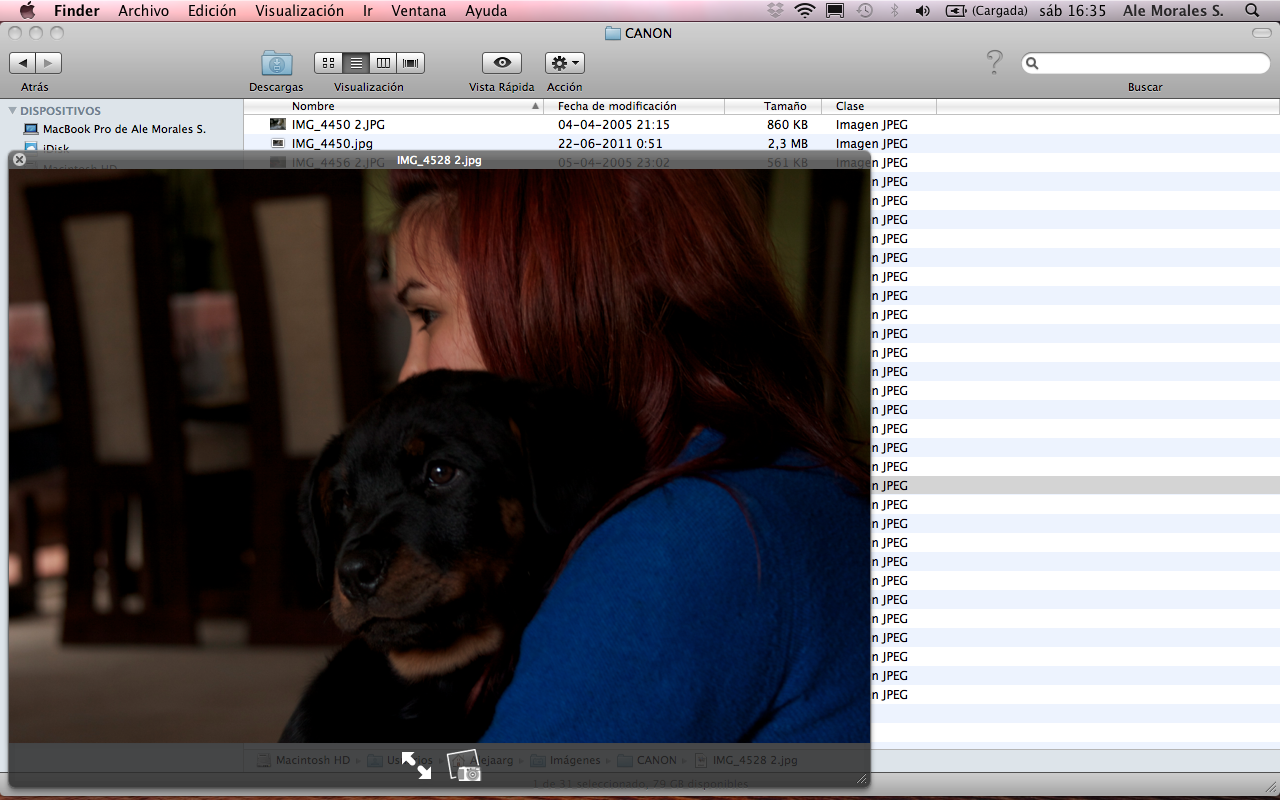The width and height of the screenshot is (1280, 800).
Task: Add the previewed image to iPhoto
Action: [464, 765]
